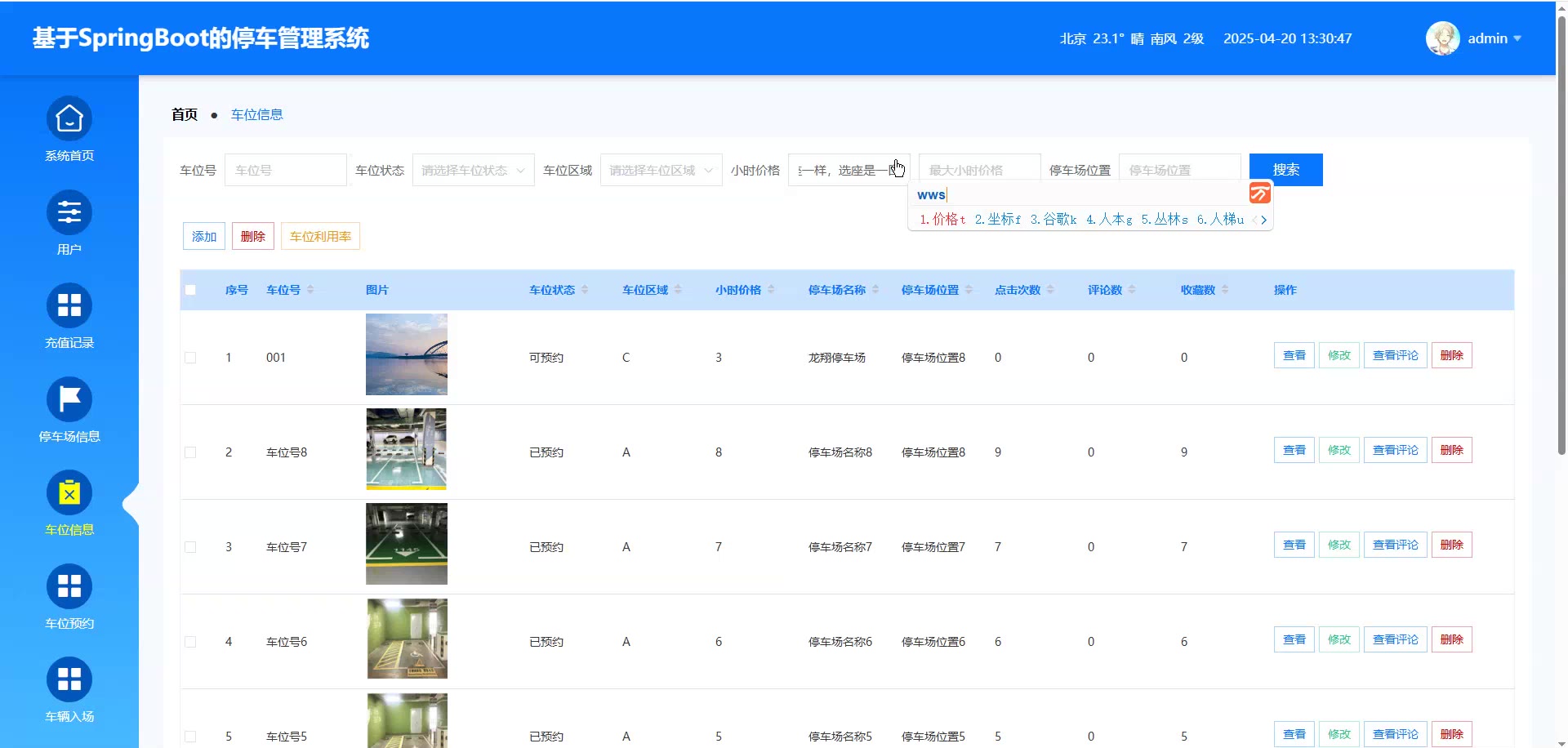The image size is (1568, 748).
Task: Select the 停车场信息 flag icon
Action: point(69,399)
